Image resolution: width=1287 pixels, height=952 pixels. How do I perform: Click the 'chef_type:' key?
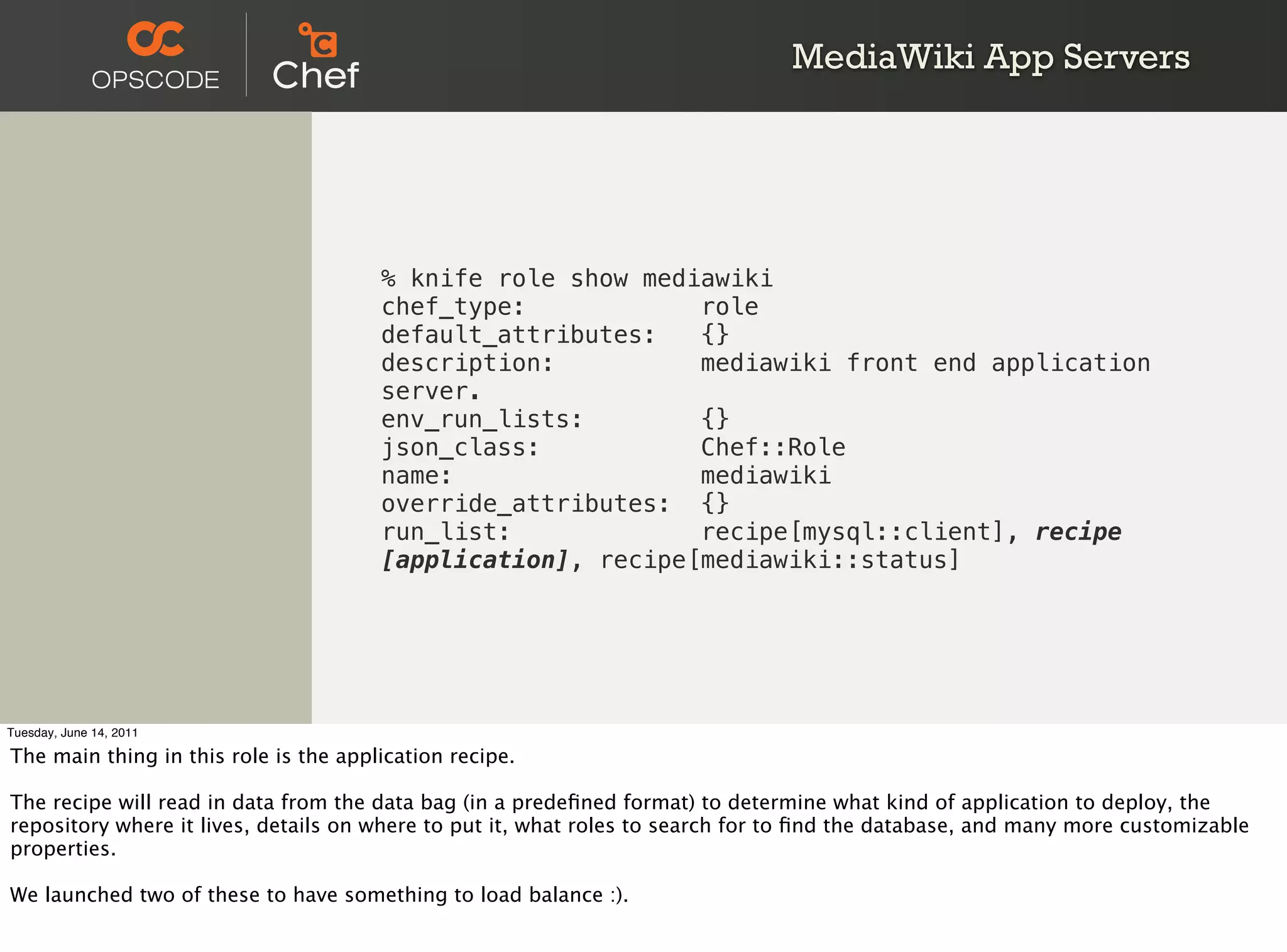pyautogui.click(x=452, y=307)
